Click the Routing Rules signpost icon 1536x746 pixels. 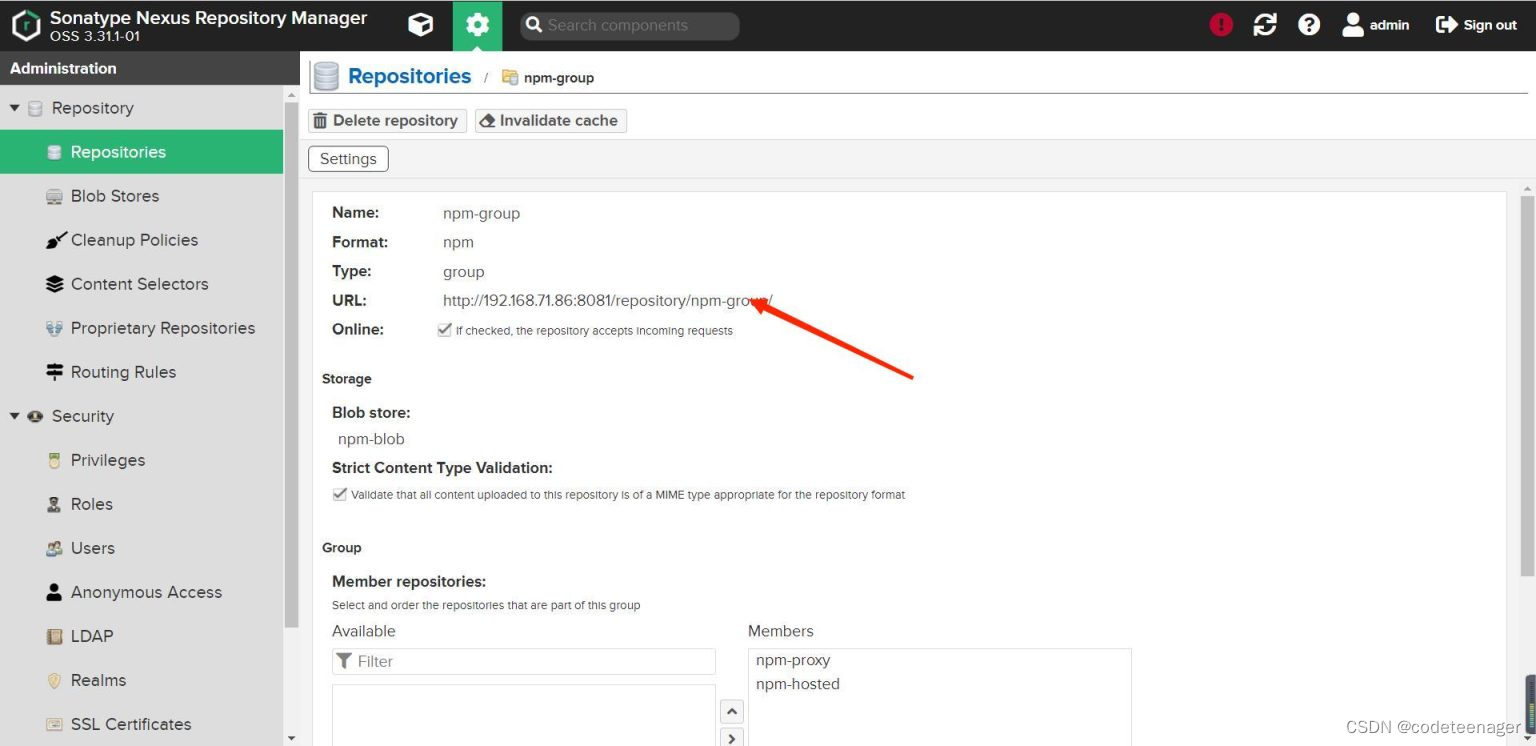pyautogui.click(x=55, y=372)
